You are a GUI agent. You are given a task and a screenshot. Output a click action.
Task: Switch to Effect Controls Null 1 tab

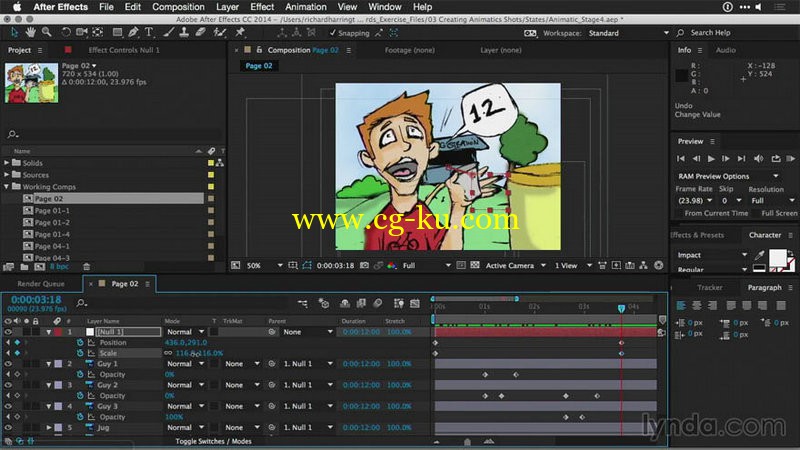124,50
